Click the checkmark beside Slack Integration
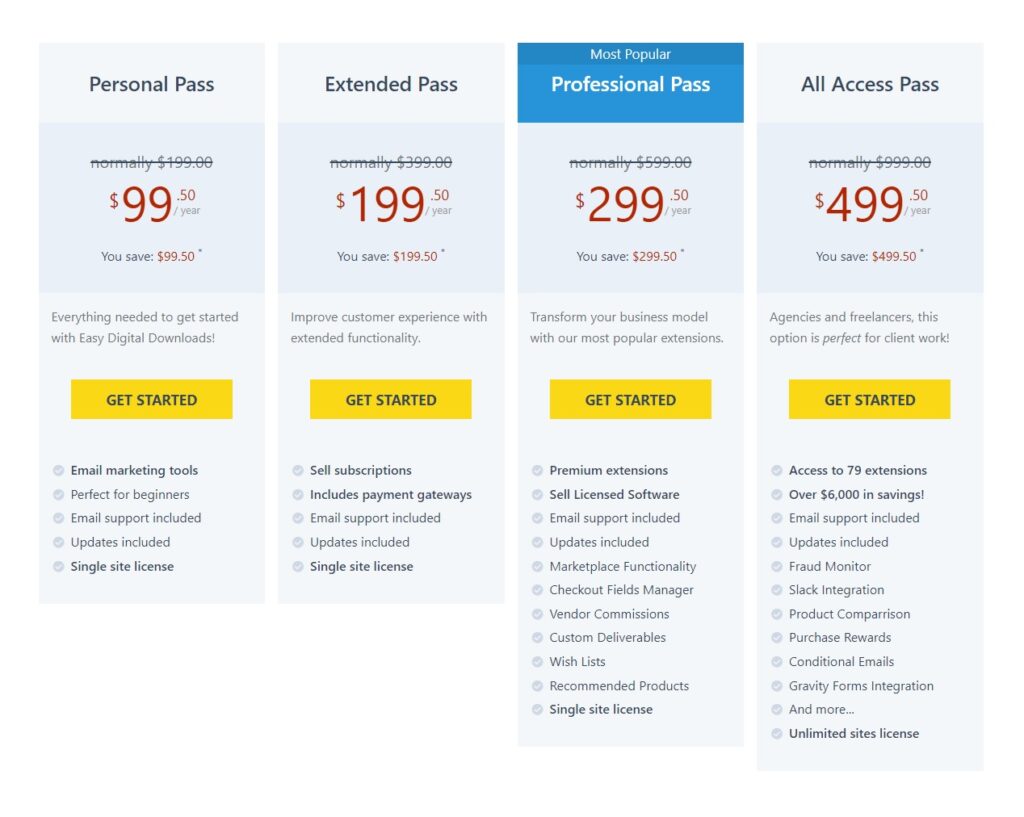The height and width of the screenshot is (817, 1024). point(777,590)
